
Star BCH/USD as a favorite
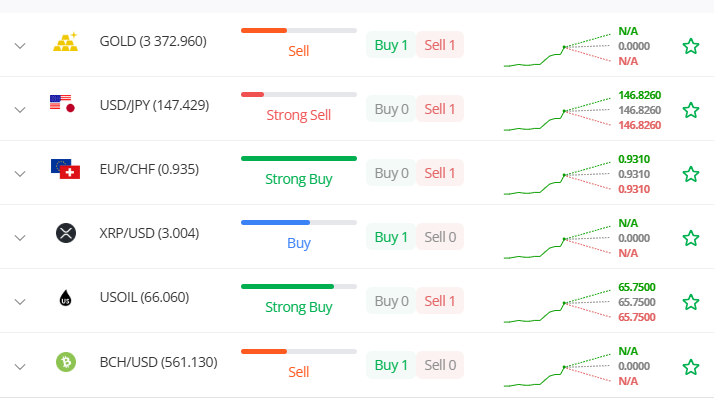coord(691,367)
